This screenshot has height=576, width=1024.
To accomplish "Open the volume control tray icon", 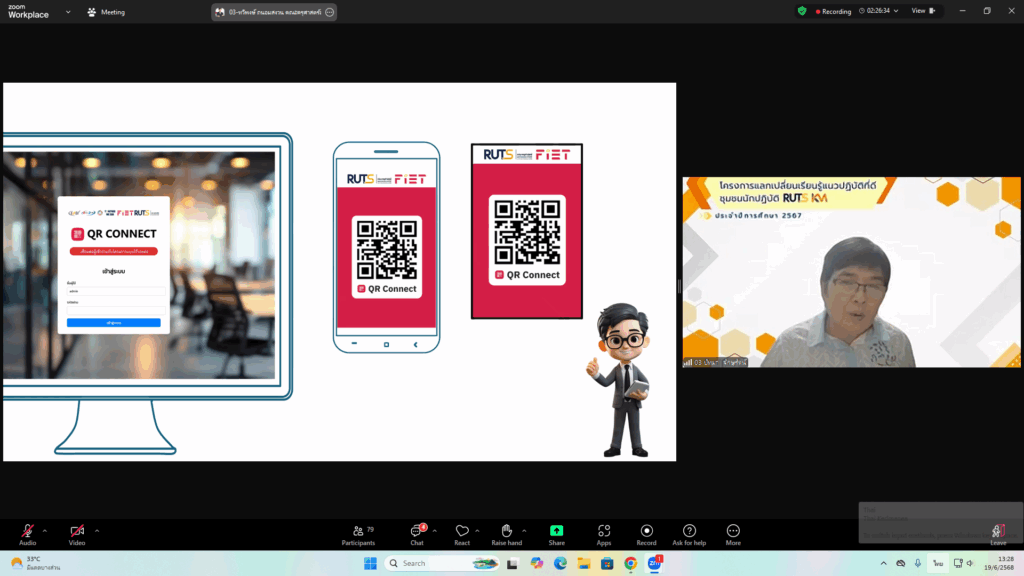I will coord(970,563).
